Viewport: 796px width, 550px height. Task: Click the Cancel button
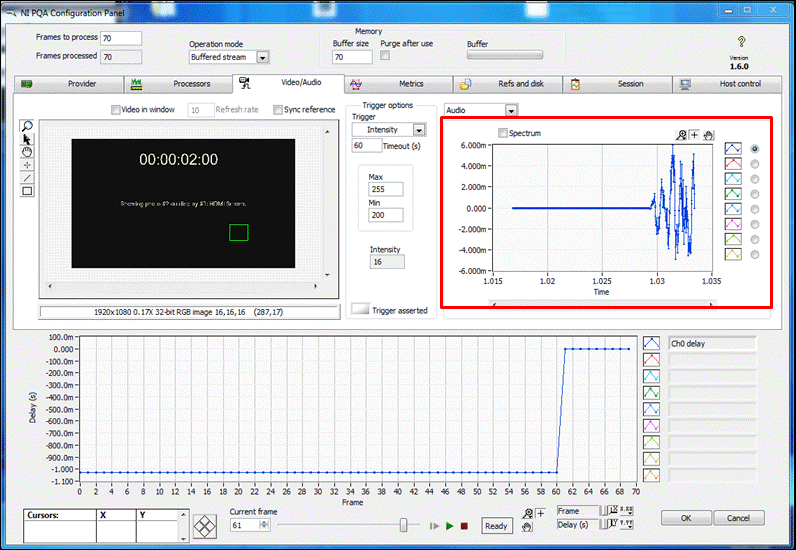[739, 518]
